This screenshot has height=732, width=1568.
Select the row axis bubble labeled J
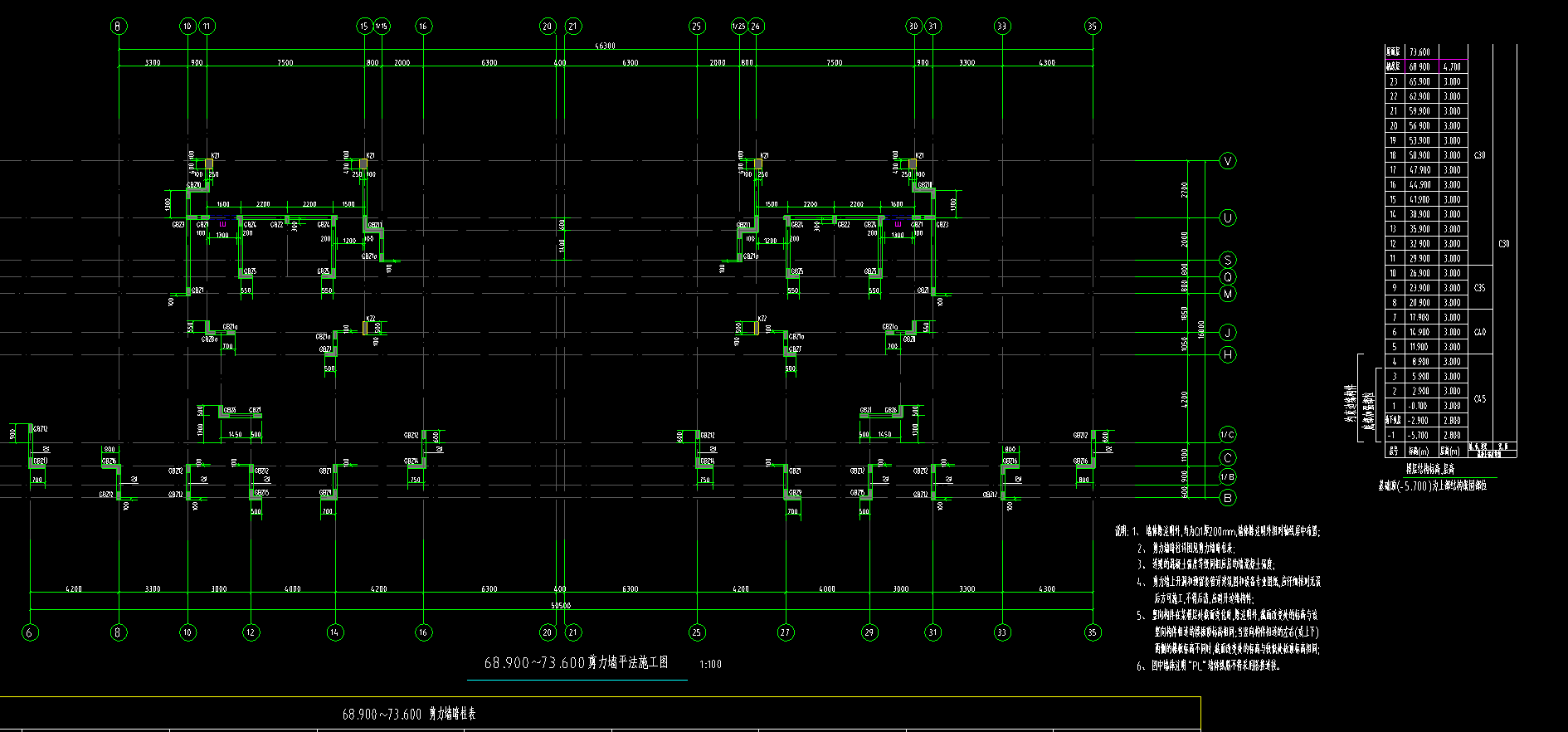click(x=1228, y=332)
